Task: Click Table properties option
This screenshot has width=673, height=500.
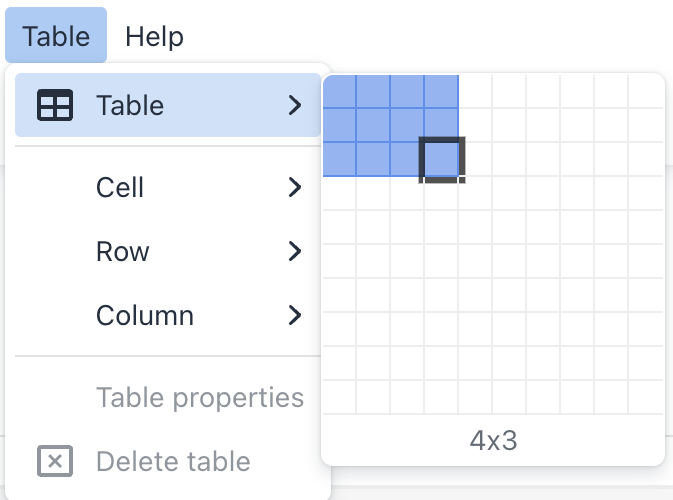Action: click(x=200, y=398)
